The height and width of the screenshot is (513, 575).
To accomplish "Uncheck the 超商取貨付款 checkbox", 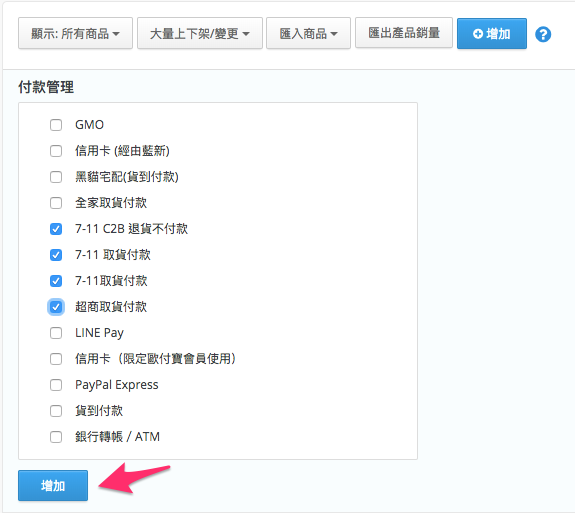I will 56,307.
